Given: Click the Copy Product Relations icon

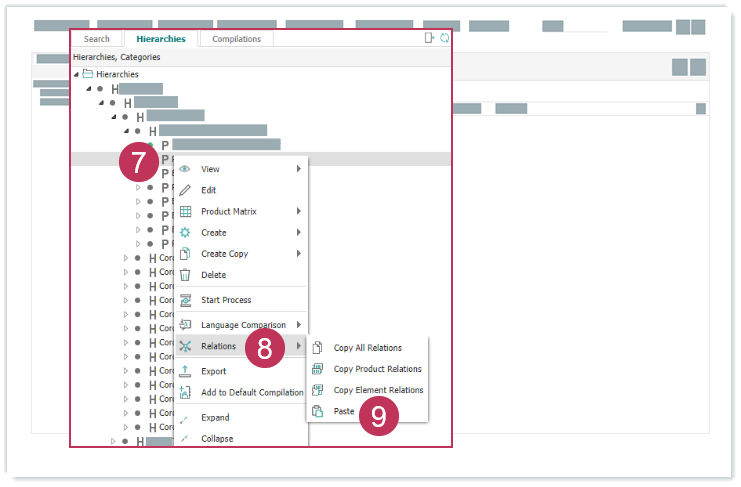Looking at the screenshot, I should [318, 369].
